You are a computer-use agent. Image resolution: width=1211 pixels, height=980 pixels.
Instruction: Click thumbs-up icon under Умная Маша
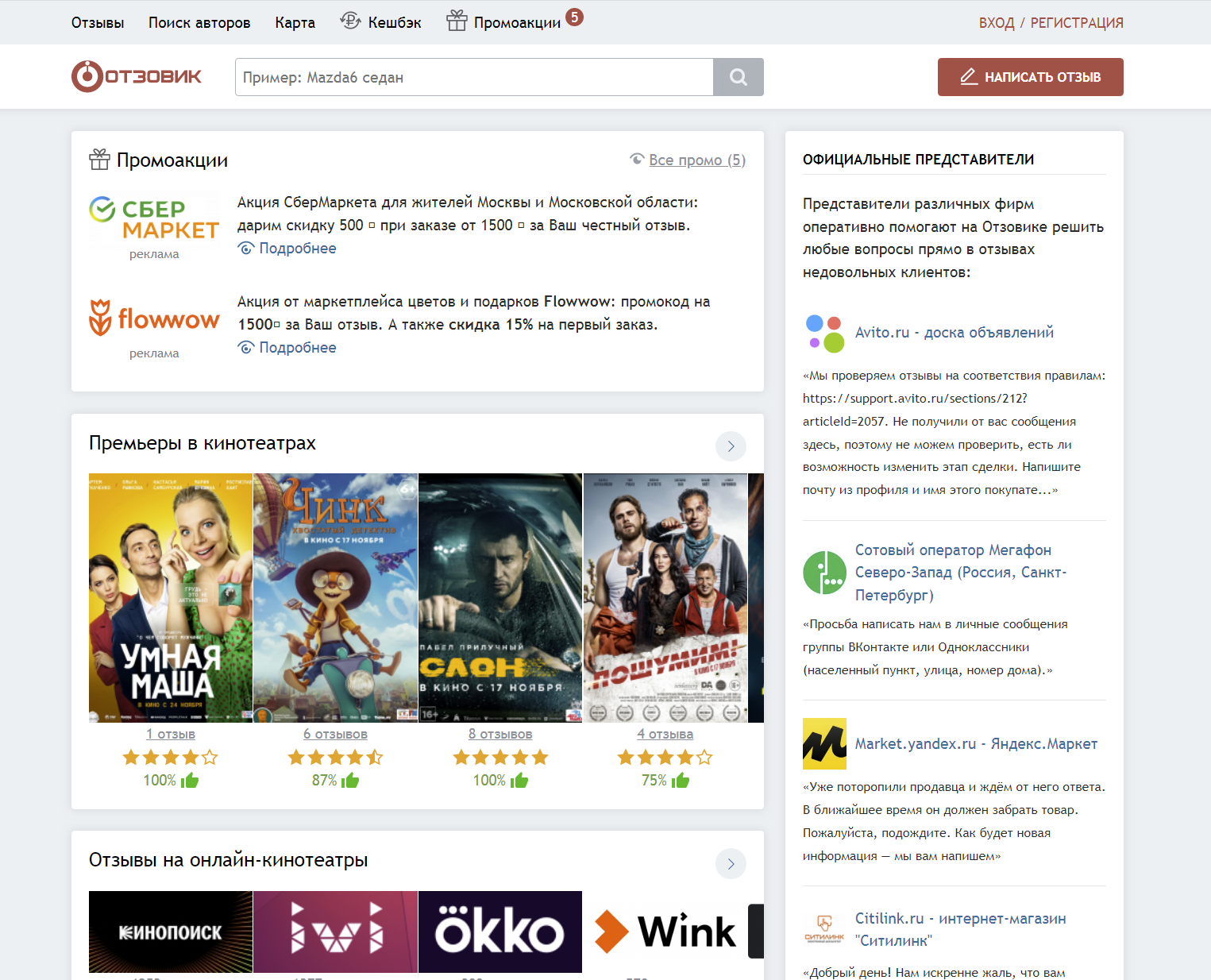click(190, 781)
